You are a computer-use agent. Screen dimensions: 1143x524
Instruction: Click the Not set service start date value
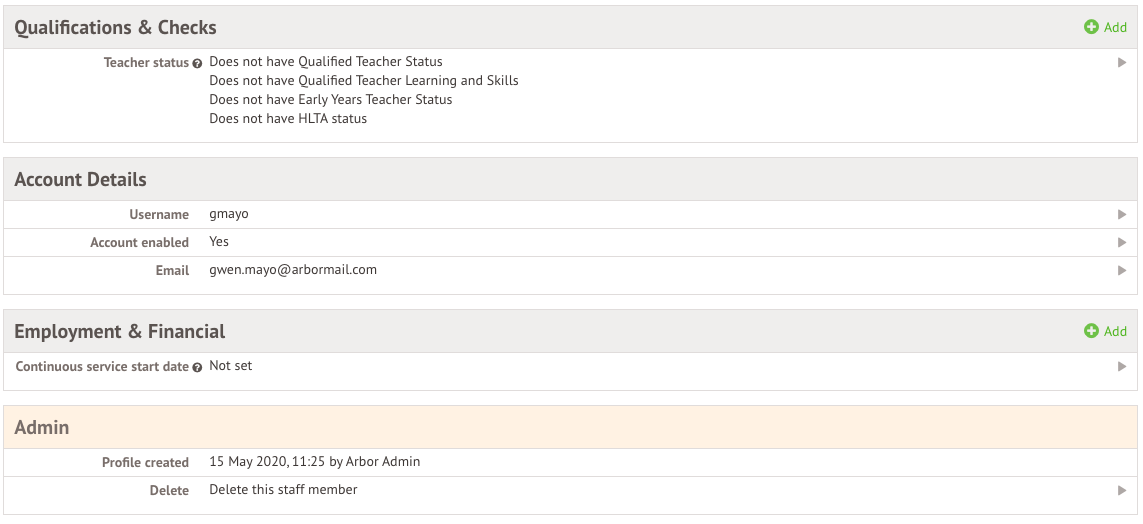pos(230,366)
